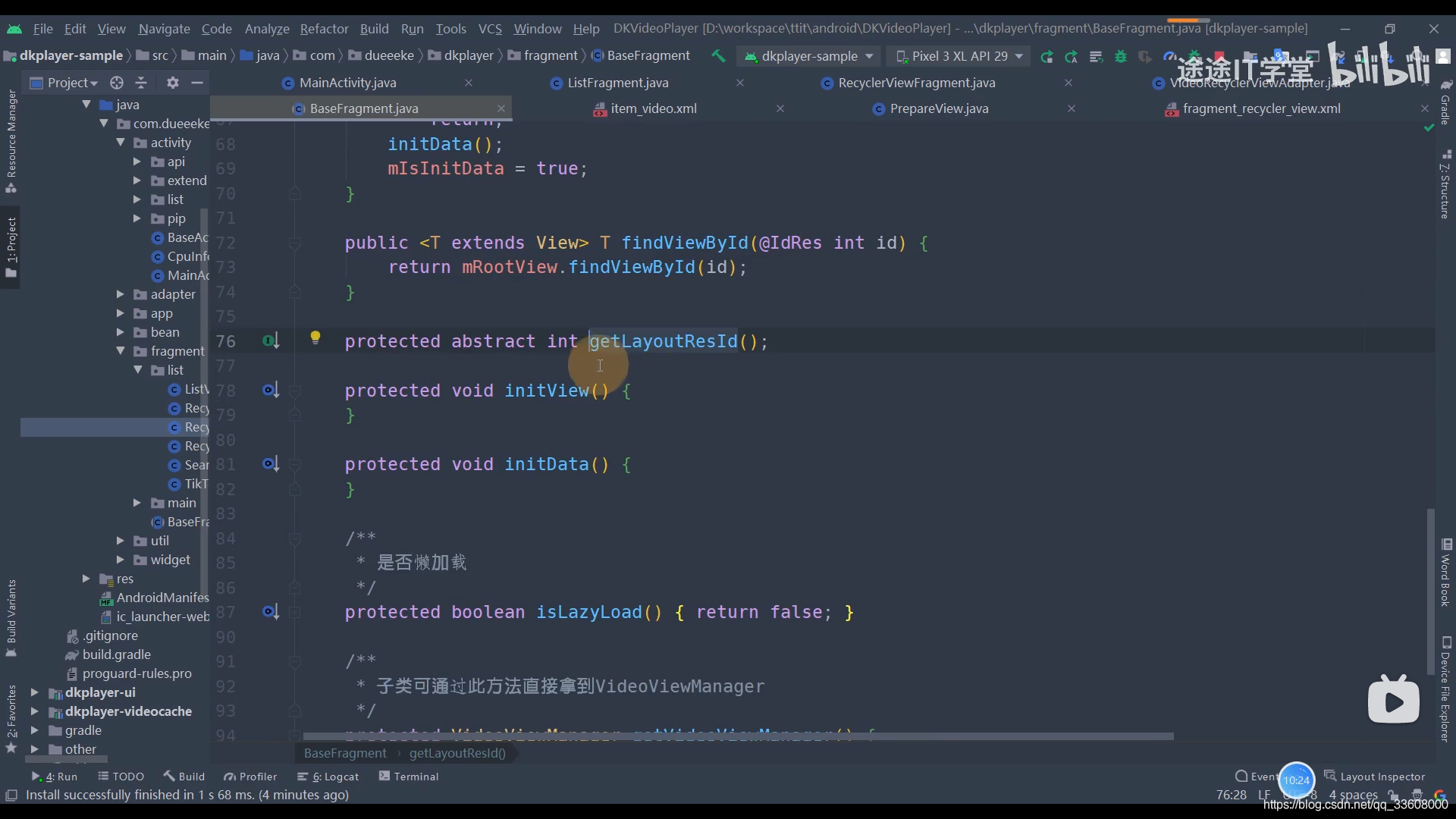
Task: Switch to RecyclerViewFragment.java tab
Action: tap(916, 83)
